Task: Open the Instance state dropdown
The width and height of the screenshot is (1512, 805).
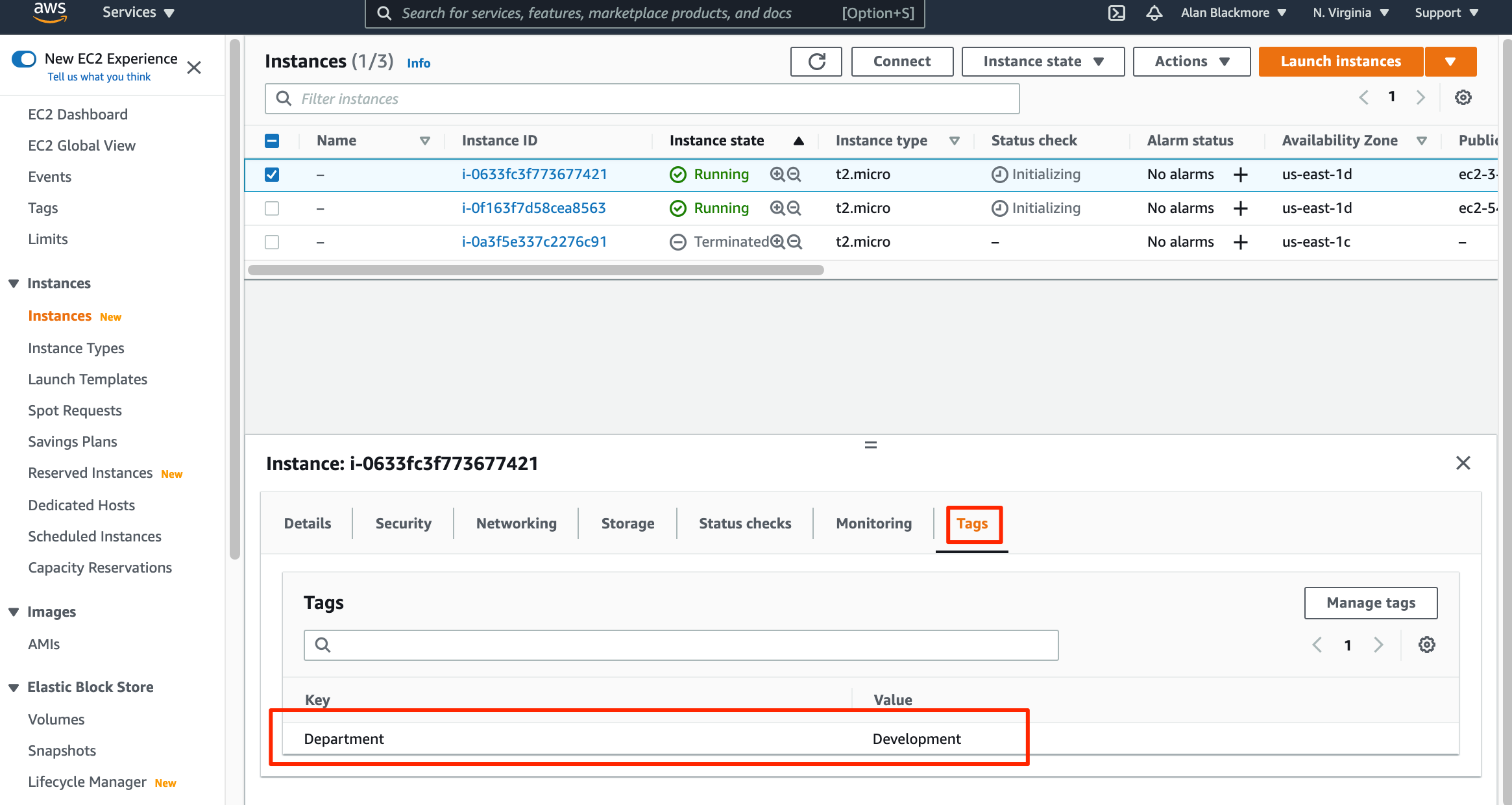Action: (x=1043, y=62)
